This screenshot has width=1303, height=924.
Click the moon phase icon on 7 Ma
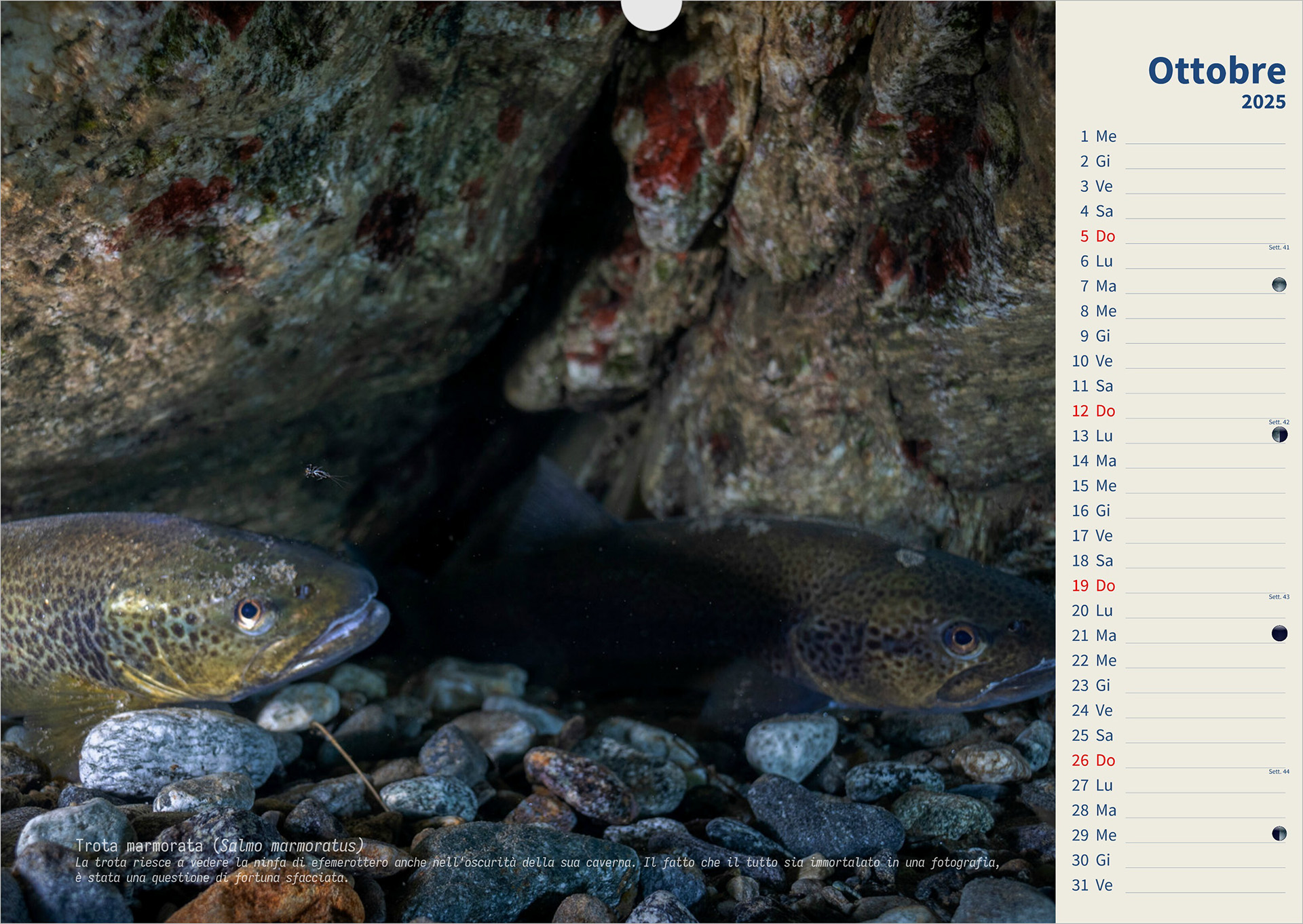click(1279, 285)
